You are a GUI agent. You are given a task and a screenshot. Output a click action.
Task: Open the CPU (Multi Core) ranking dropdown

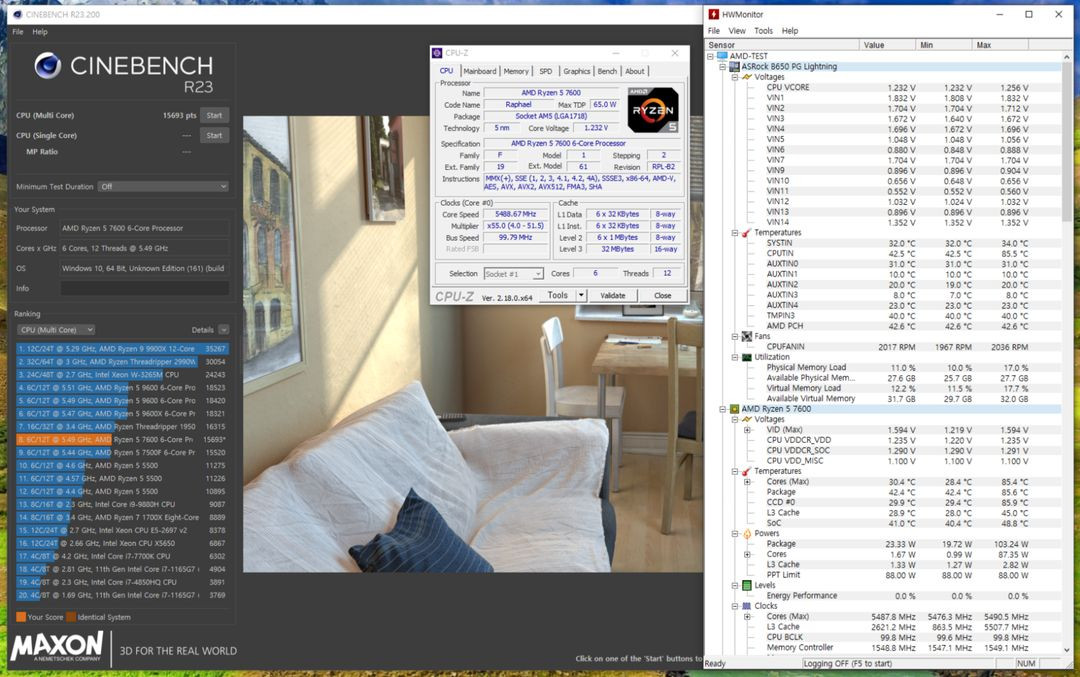pyautogui.click(x=56, y=330)
